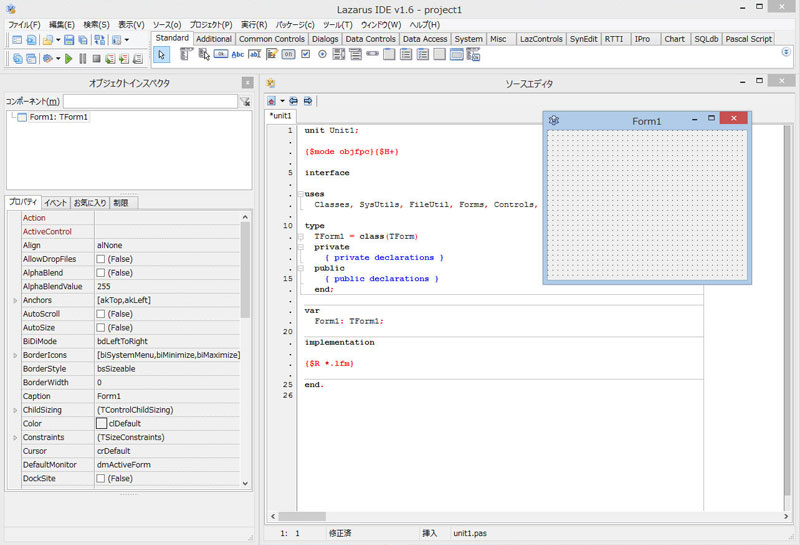The height and width of the screenshot is (545, 800).
Task: Toggle the AutoScroll checkbox
Action: tap(101, 314)
